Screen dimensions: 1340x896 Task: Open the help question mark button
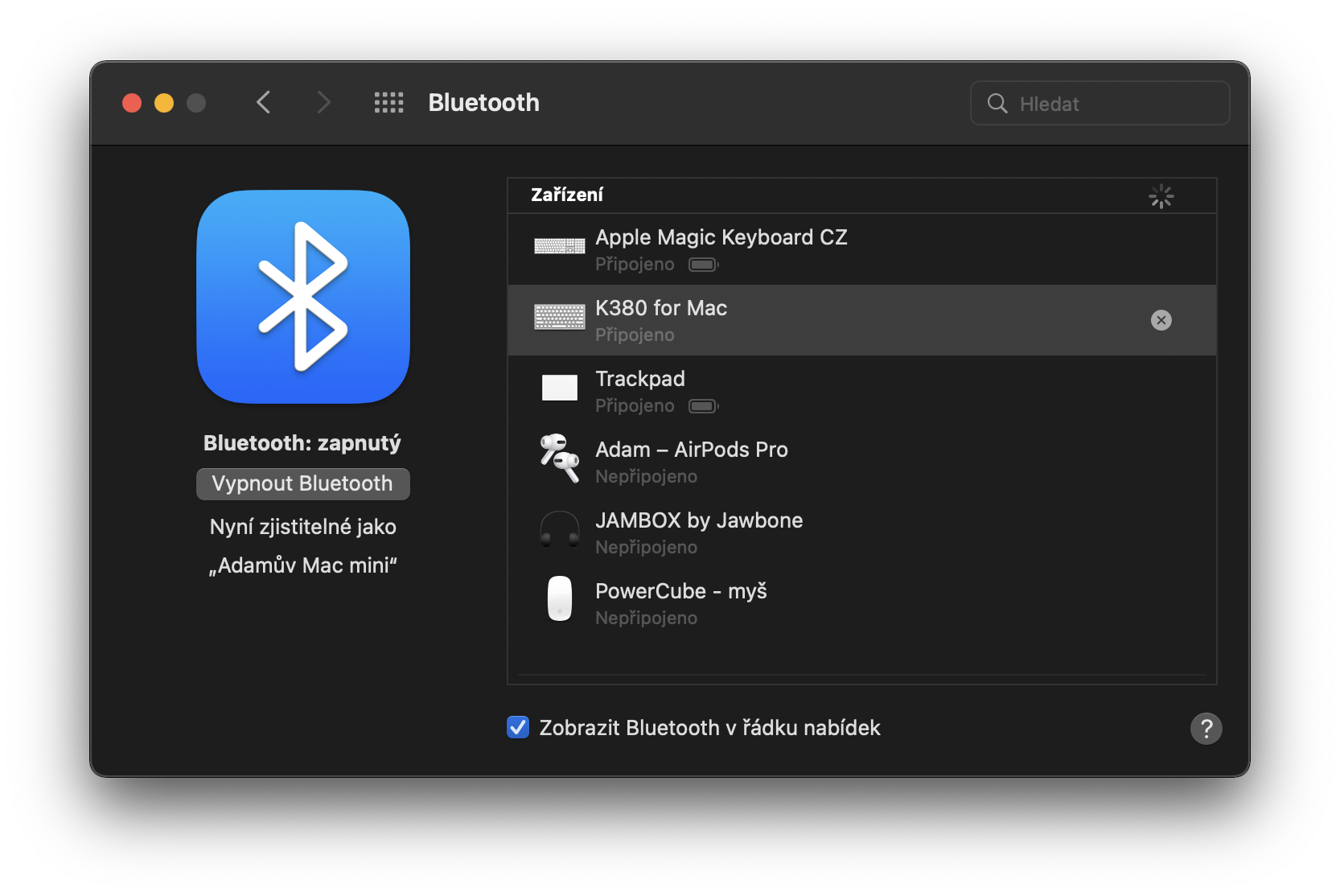pyautogui.click(x=1206, y=729)
